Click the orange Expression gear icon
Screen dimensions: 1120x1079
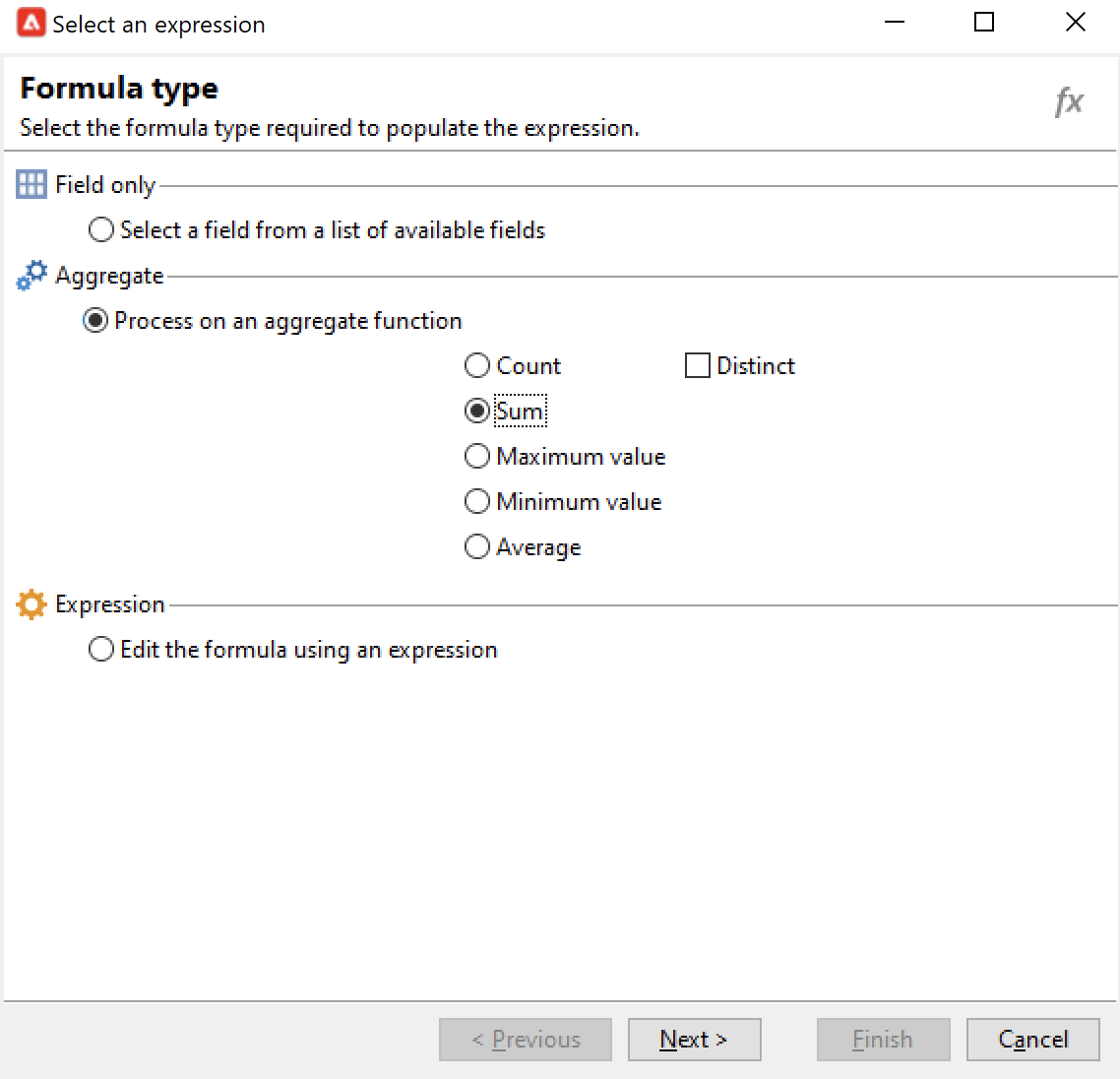31,604
